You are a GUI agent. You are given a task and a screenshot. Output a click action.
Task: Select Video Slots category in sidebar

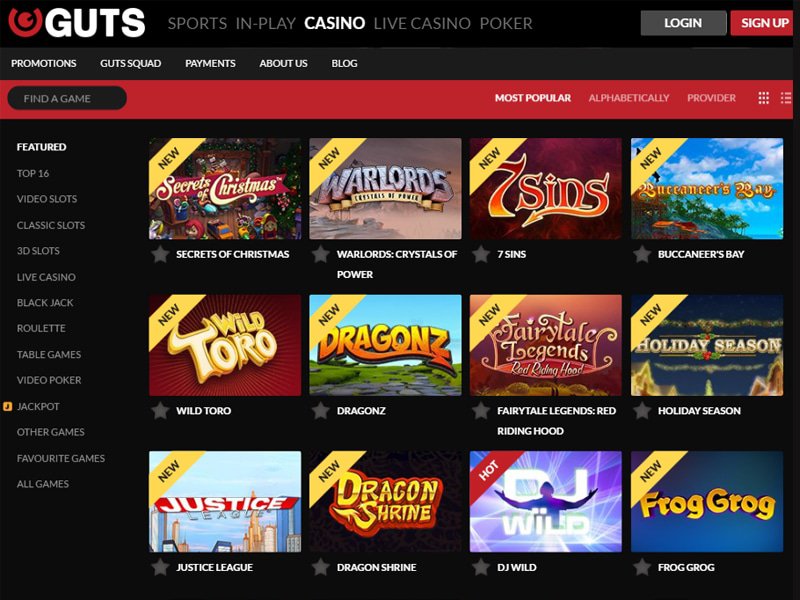click(47, 199)
